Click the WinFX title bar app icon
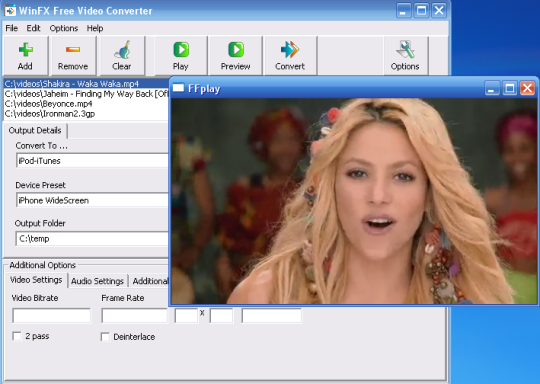 click(10, 10)
